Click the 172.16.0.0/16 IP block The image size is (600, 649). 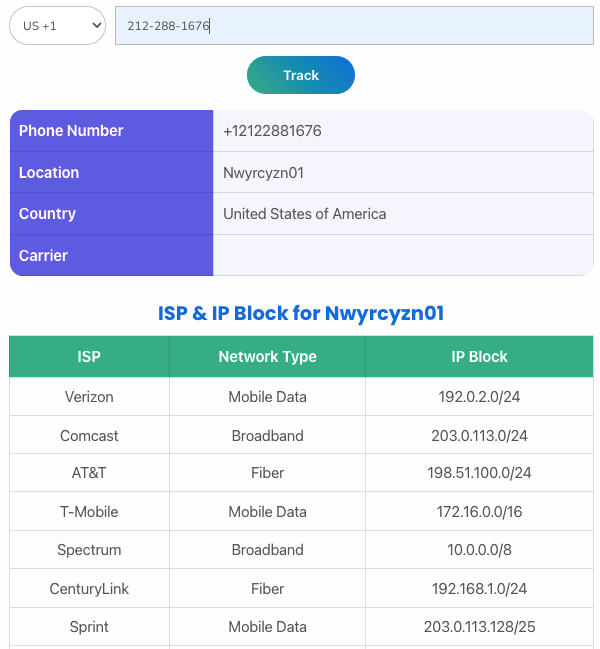(x=479, y=512)
